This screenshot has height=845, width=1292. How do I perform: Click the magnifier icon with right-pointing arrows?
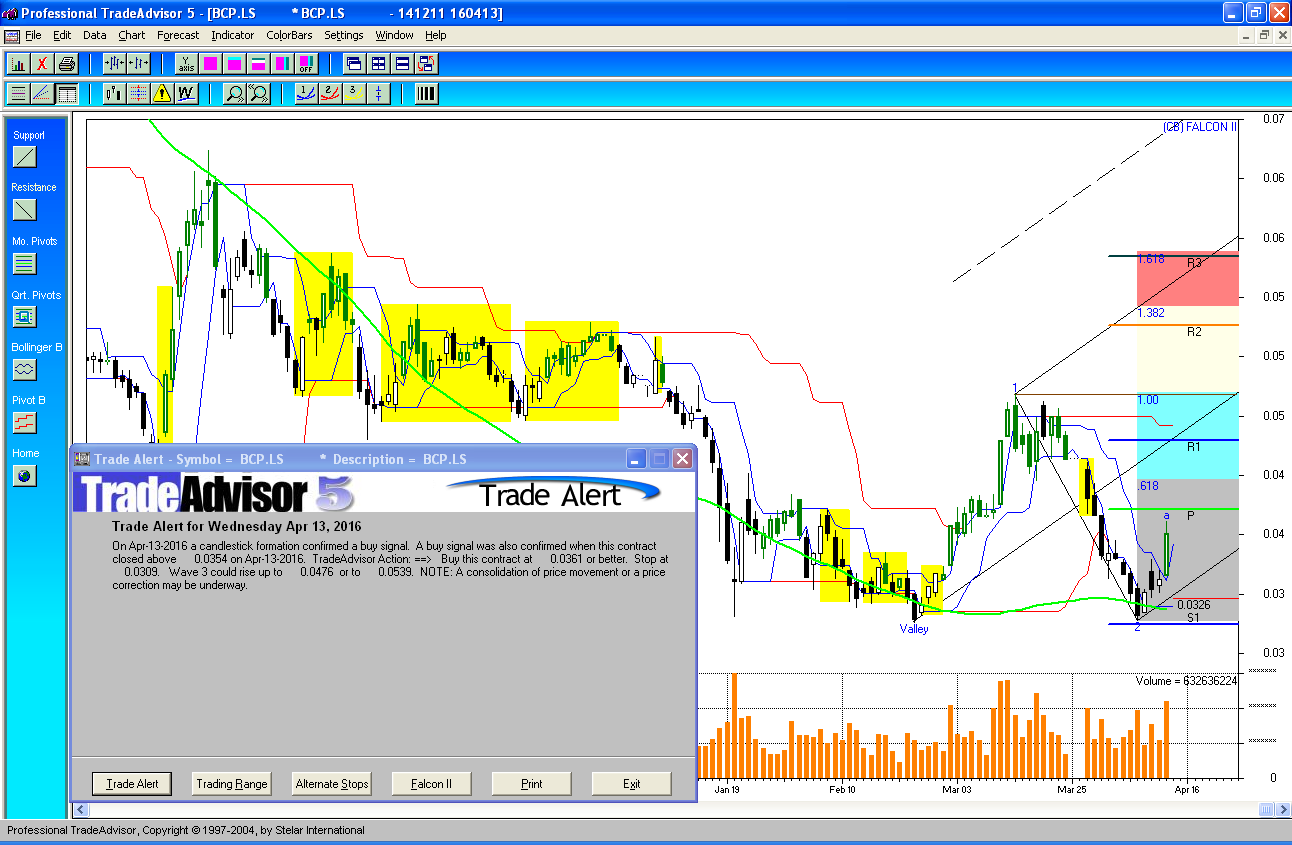coord(235,94)
